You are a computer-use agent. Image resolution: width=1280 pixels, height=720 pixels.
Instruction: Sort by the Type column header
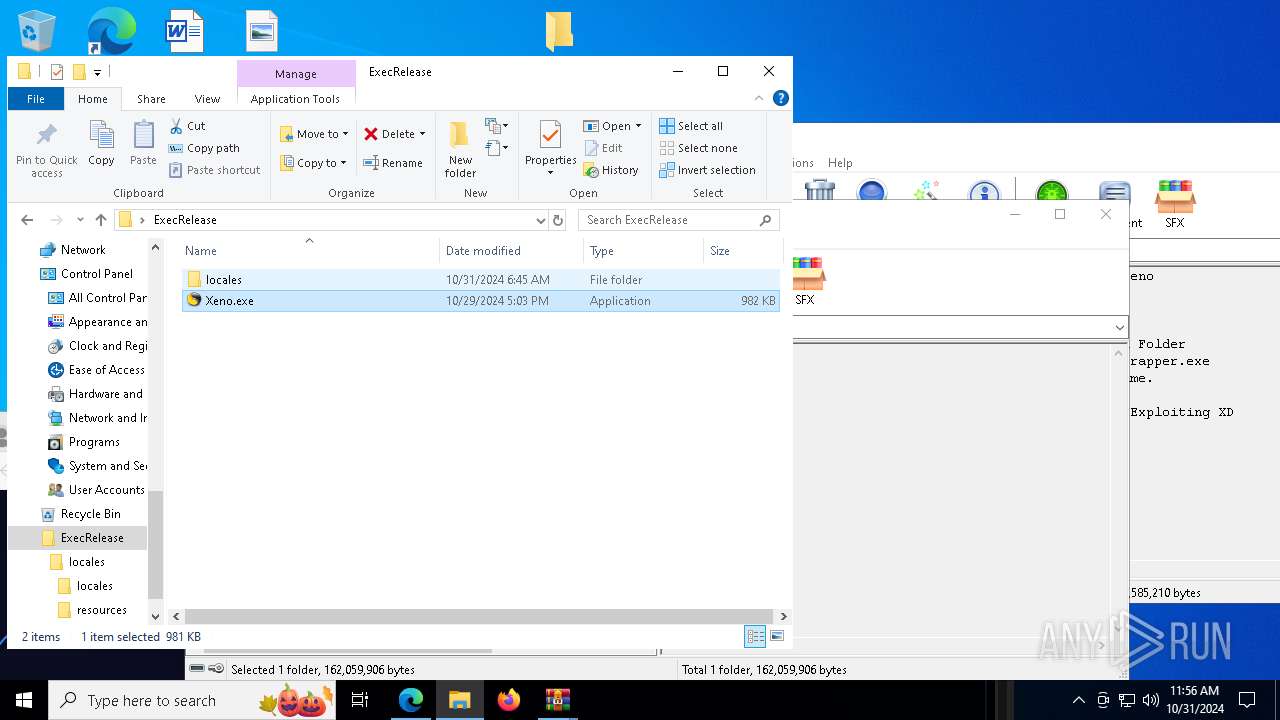pos(643,250)
